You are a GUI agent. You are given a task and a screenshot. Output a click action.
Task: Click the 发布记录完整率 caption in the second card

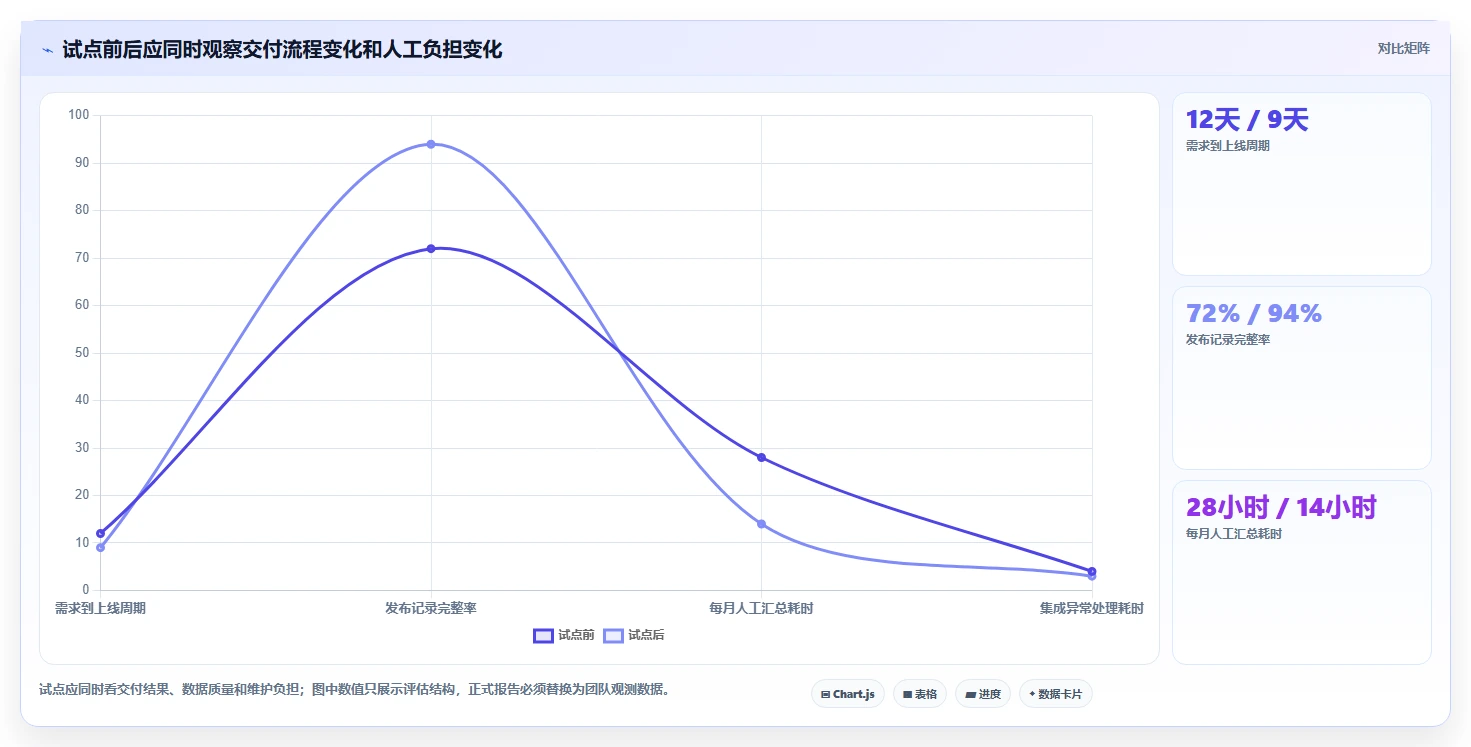[1228, 340]
